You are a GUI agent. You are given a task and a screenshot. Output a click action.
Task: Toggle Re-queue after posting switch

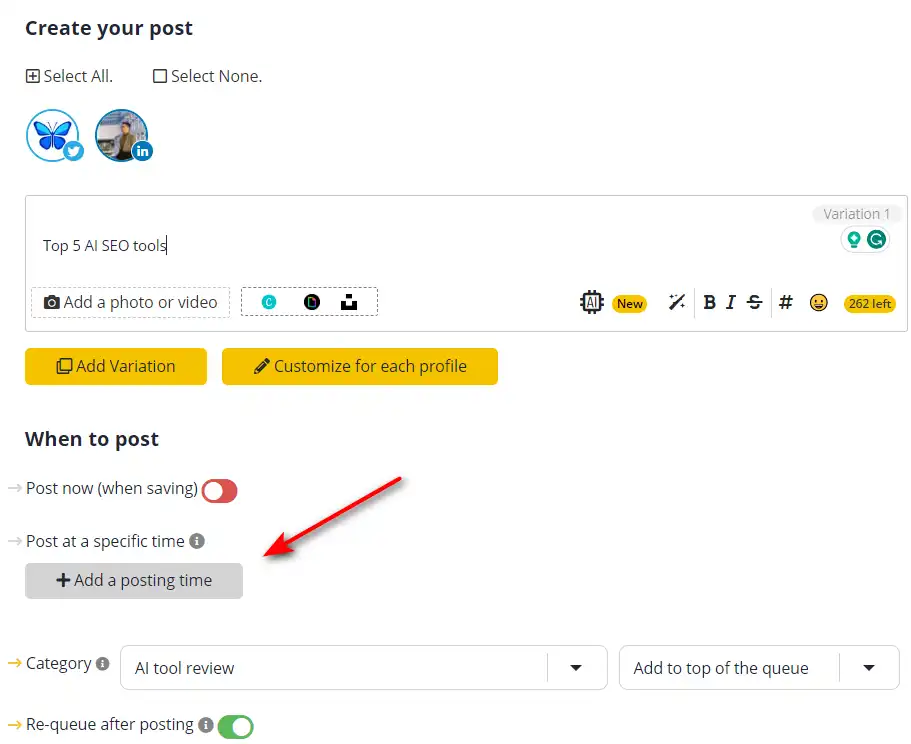pos(236,727)
